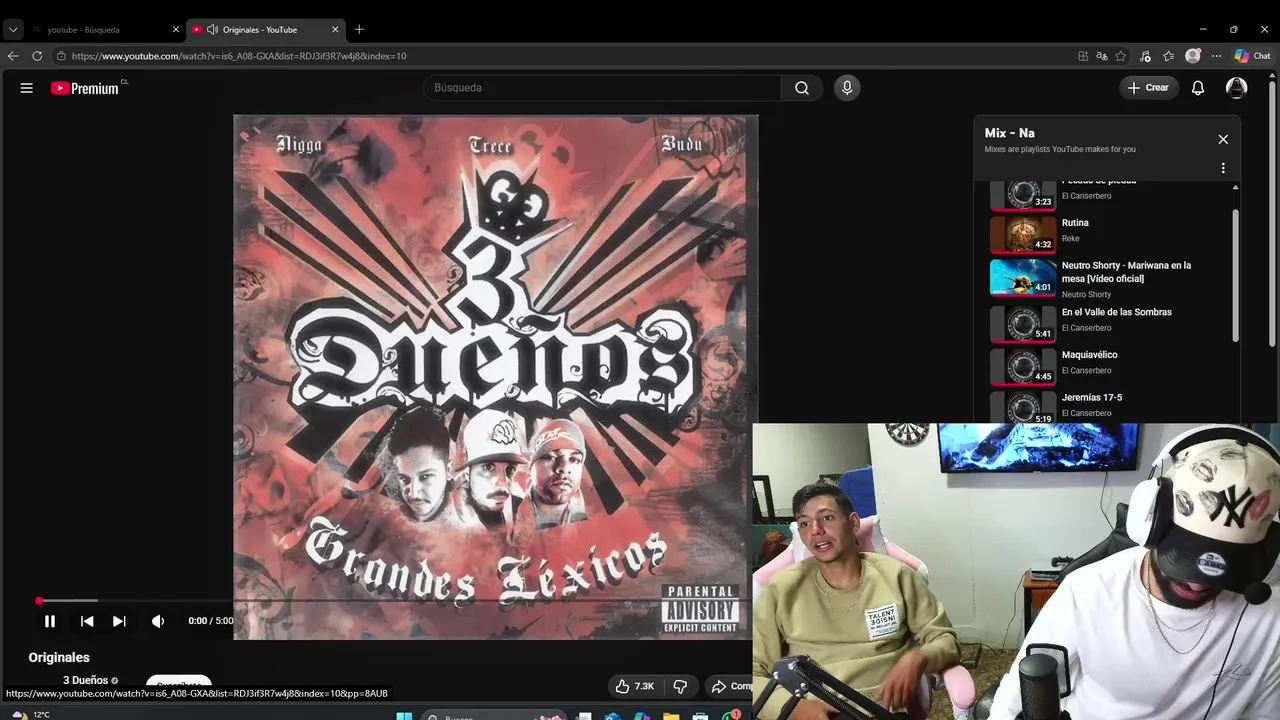Click the Mix playlist scrollbar

tap(1236, 275)
